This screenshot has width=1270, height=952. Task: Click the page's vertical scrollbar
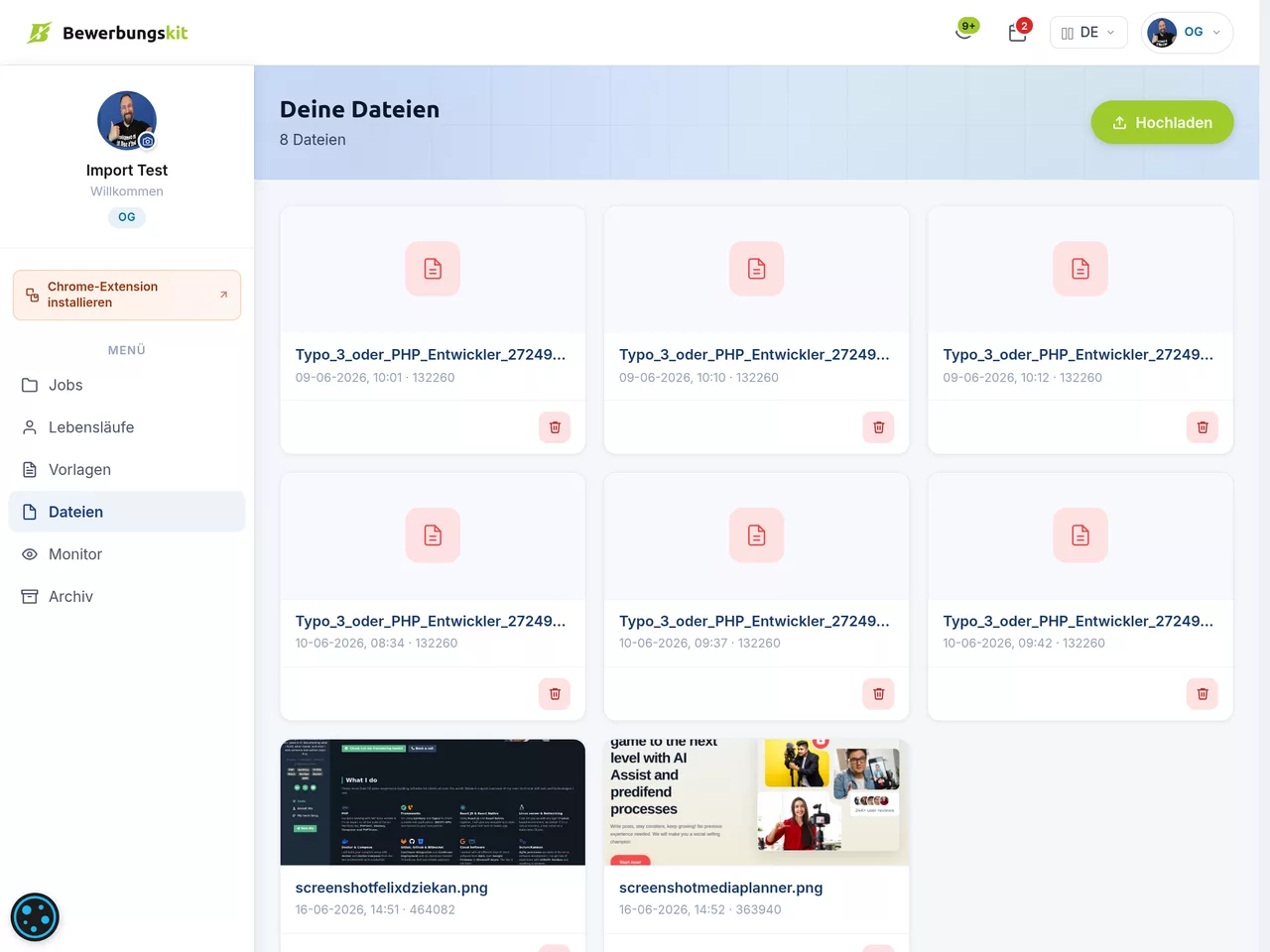tap(1265, 476)
